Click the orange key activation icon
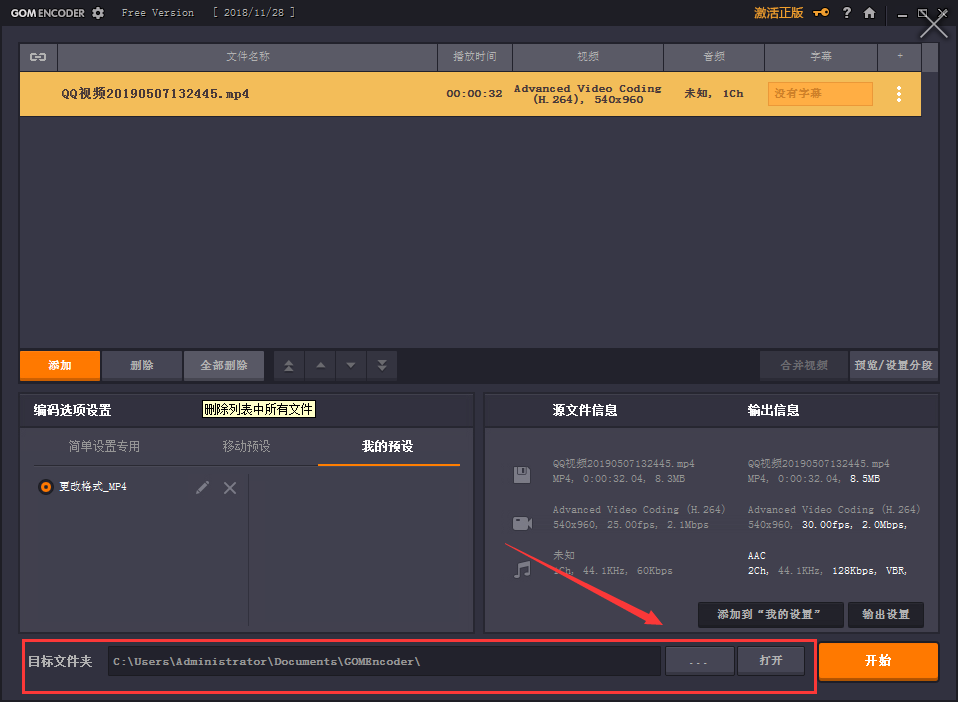This screenshot has height=702, width=958. click(821, 13)
